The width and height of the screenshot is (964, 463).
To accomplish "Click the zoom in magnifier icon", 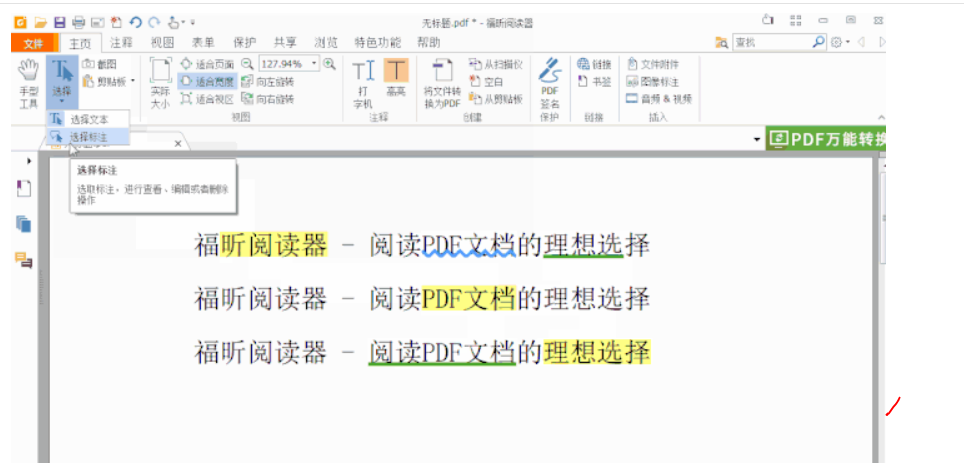I will tap(330, 63).
